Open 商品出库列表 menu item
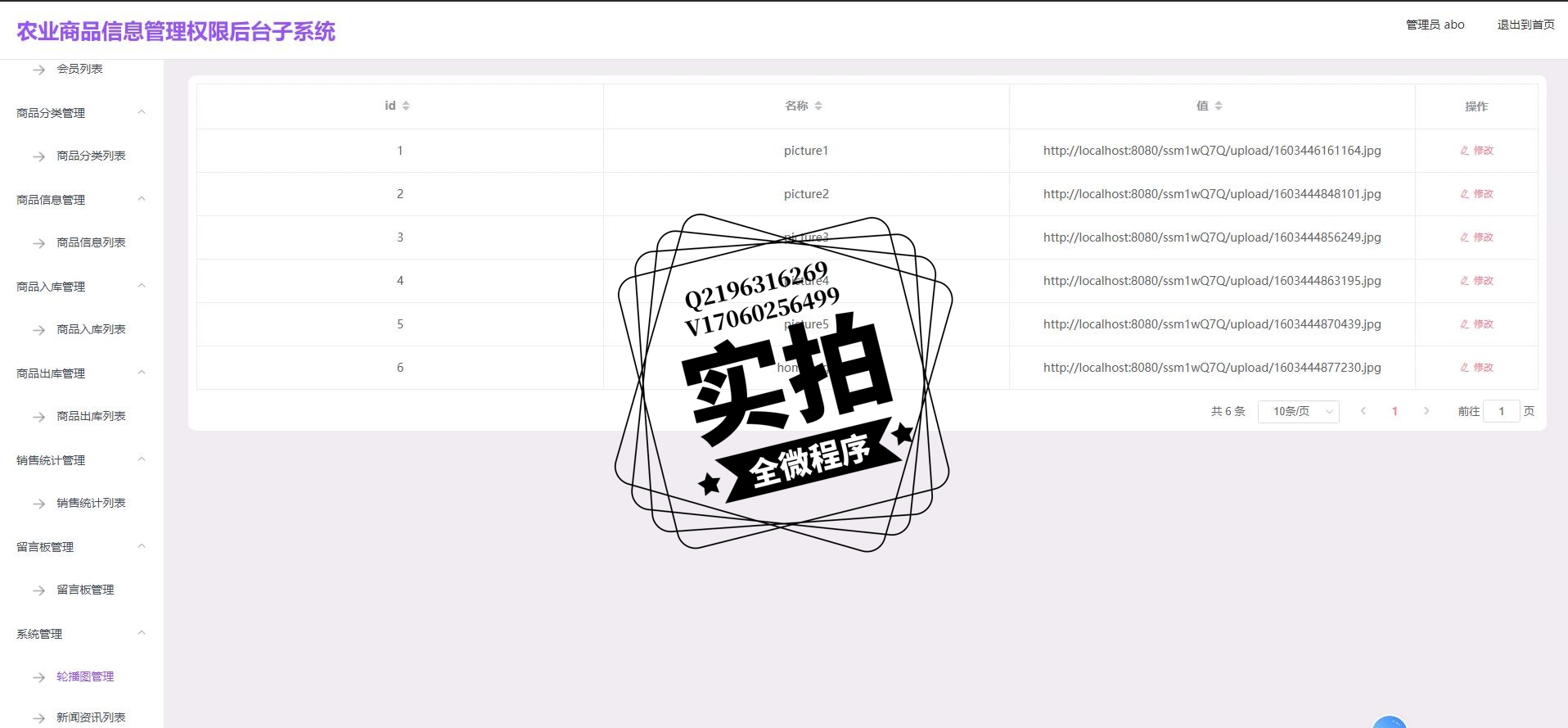This screenshot has width=1568, height=728. 91,416
